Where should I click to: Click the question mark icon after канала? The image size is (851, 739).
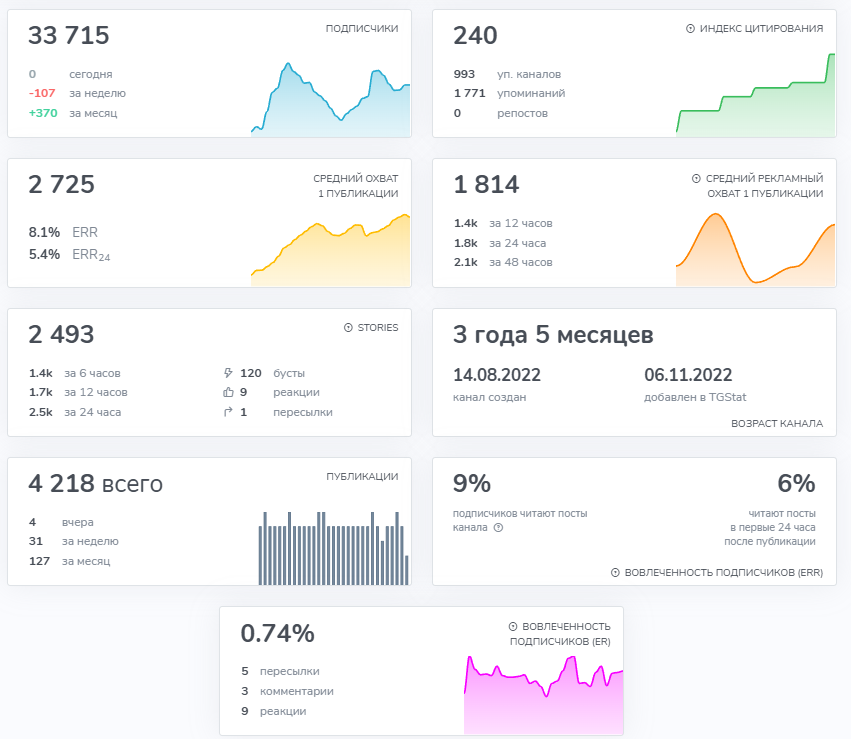click(498, 528)
